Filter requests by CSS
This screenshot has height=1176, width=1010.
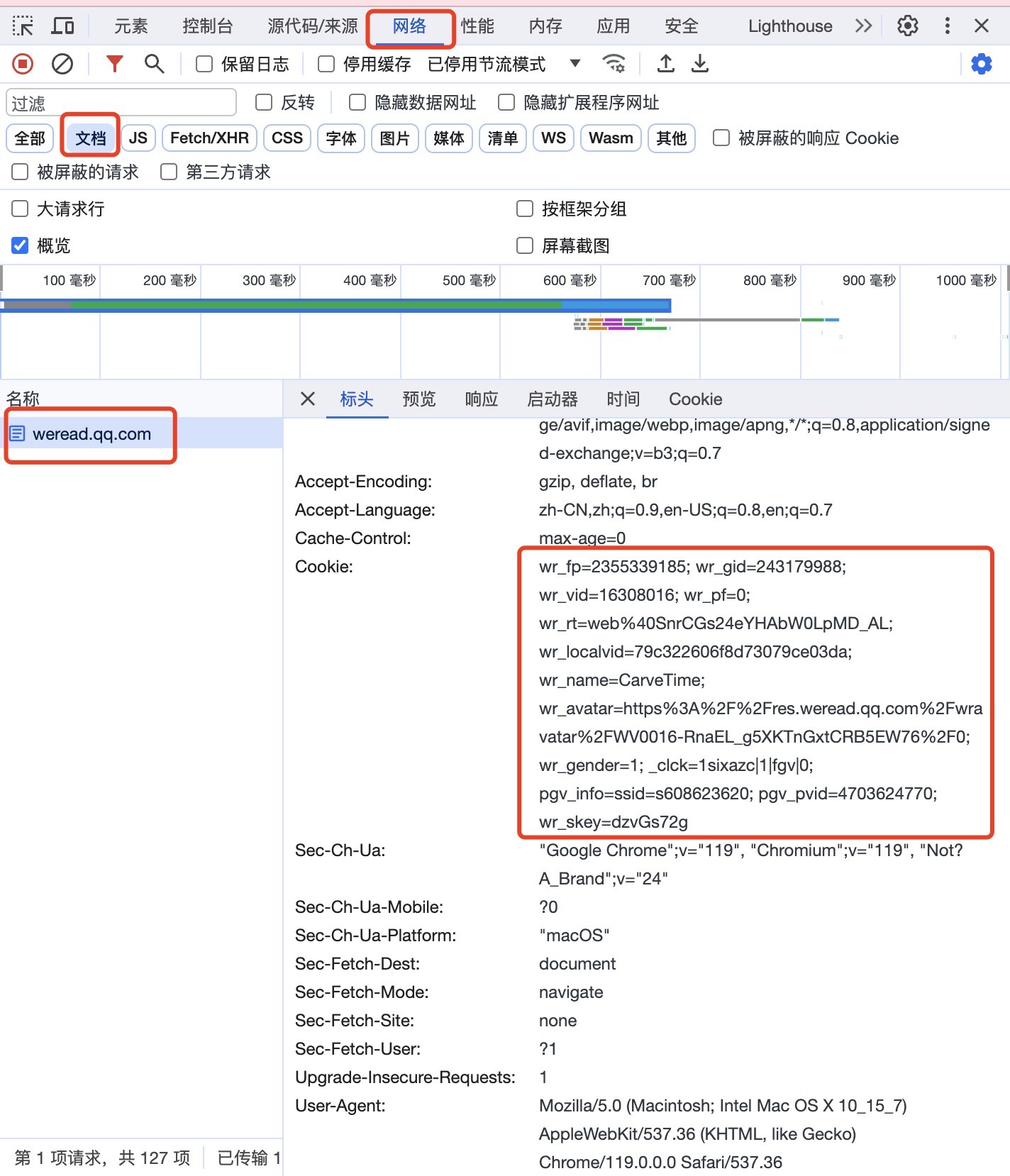pos(287,138)
